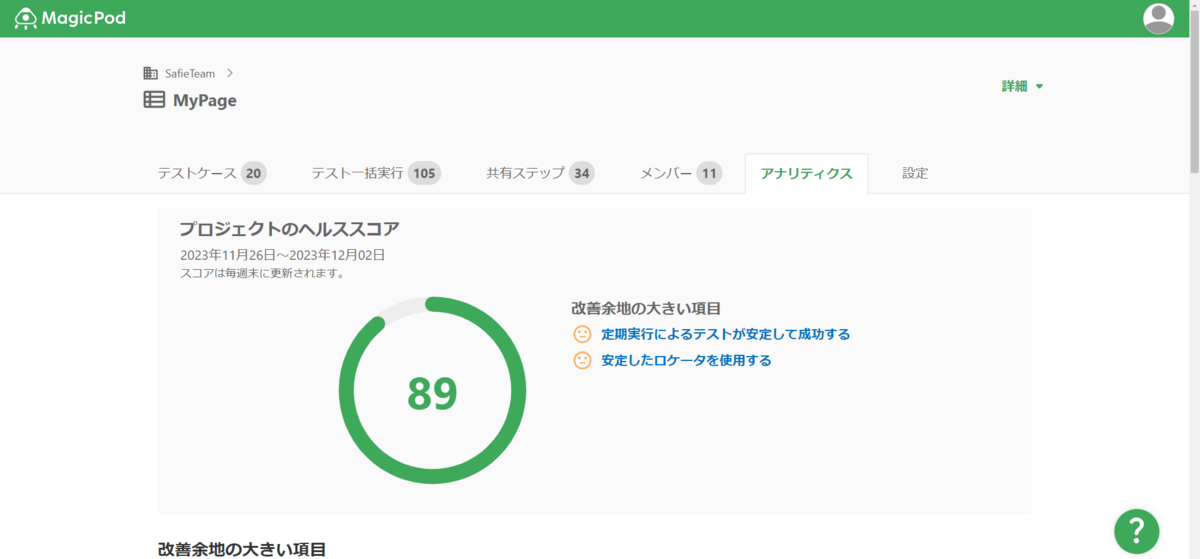Click the face icon beside 安定したロケータ
The width and height of the screenshot is (1200, 559).
(x=582, y=360)
